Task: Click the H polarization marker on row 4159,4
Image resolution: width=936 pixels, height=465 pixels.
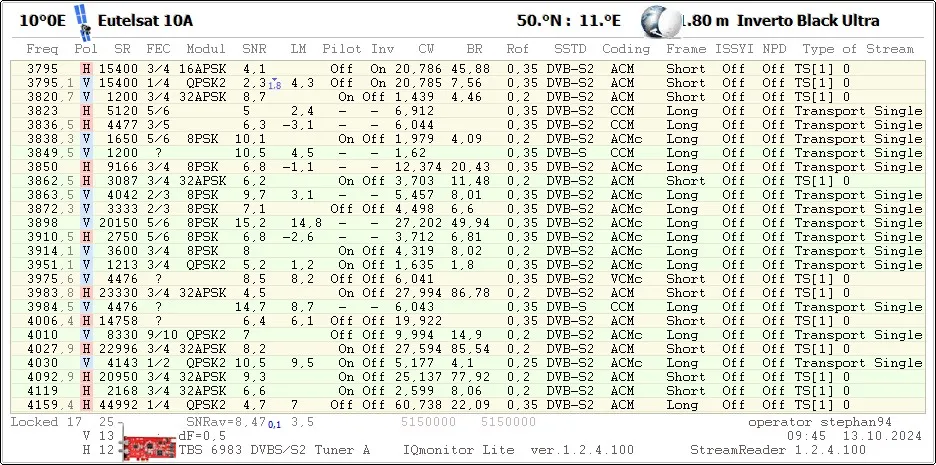Action: click(x=86, y=405)
